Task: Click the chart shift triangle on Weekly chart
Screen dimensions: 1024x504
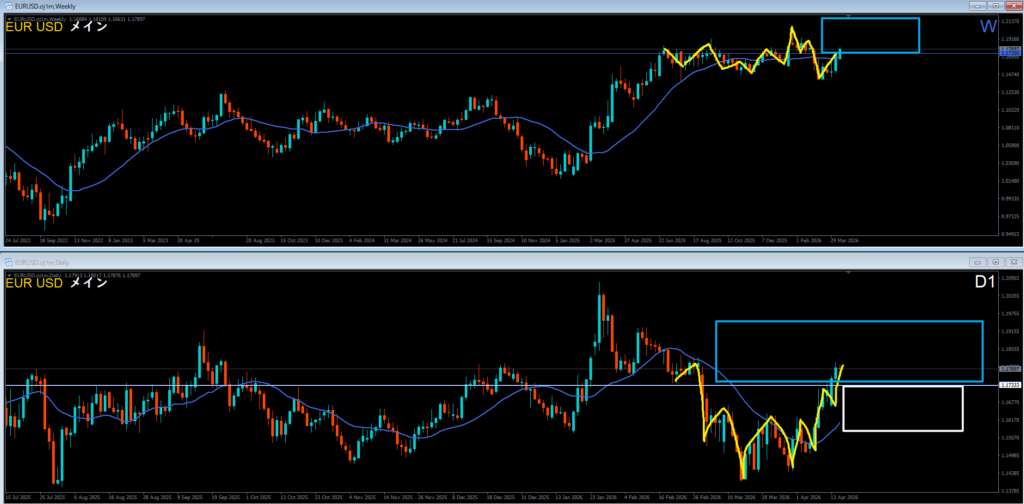Action: click(x=849, y=17)
